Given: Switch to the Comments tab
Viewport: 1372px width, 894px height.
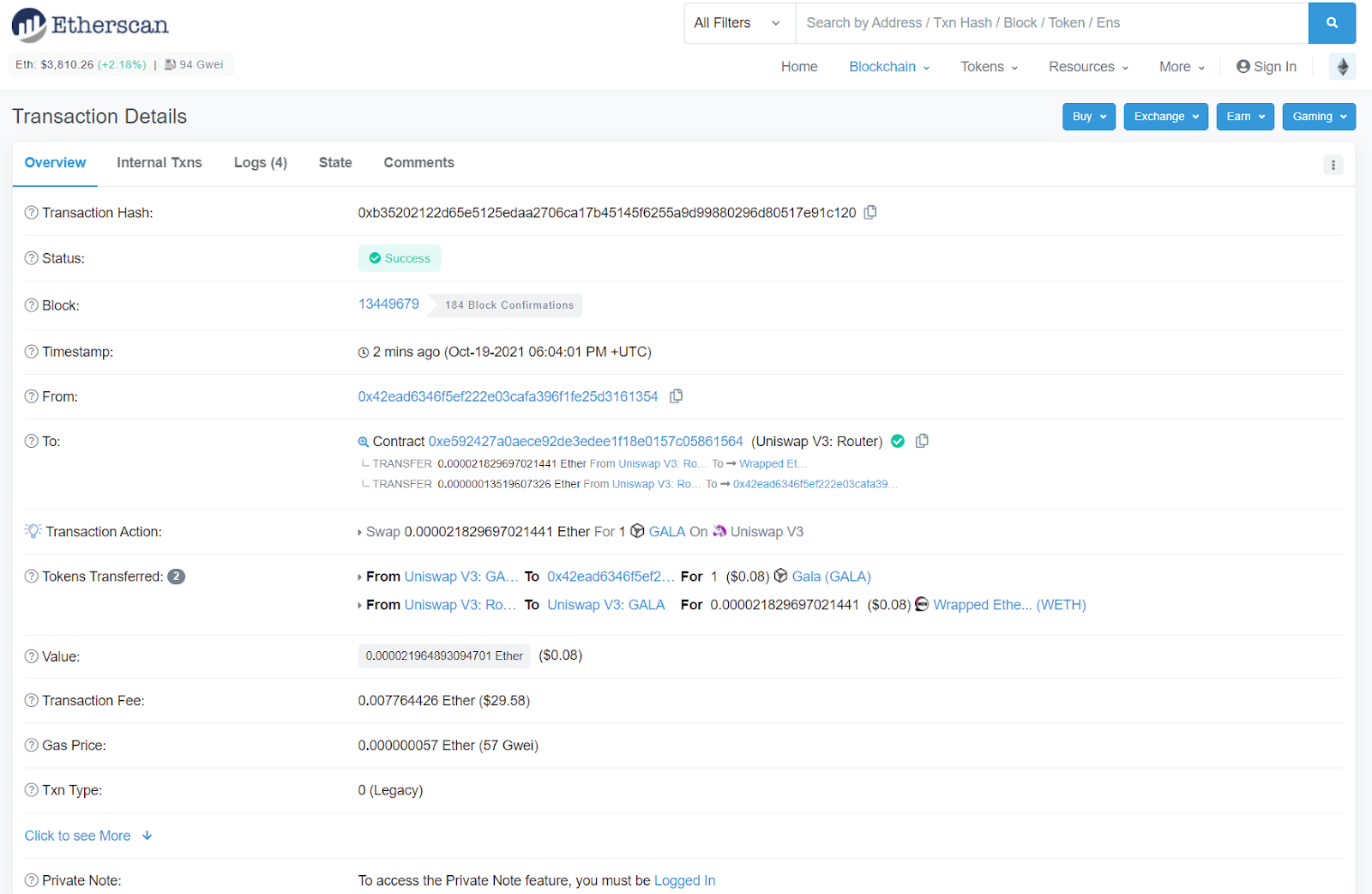Looking at the screenshot, I should coord(419,163).
